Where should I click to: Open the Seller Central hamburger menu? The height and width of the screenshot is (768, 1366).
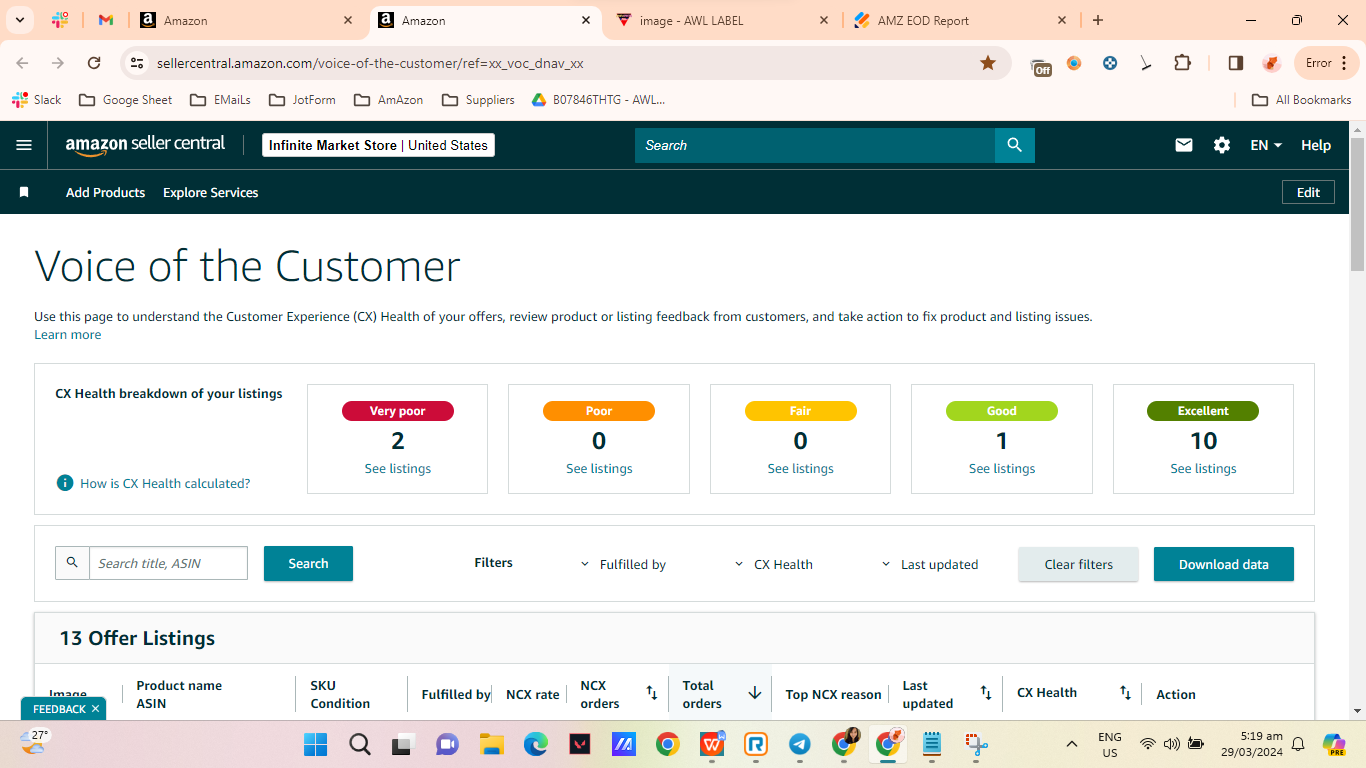click(24, 145)
